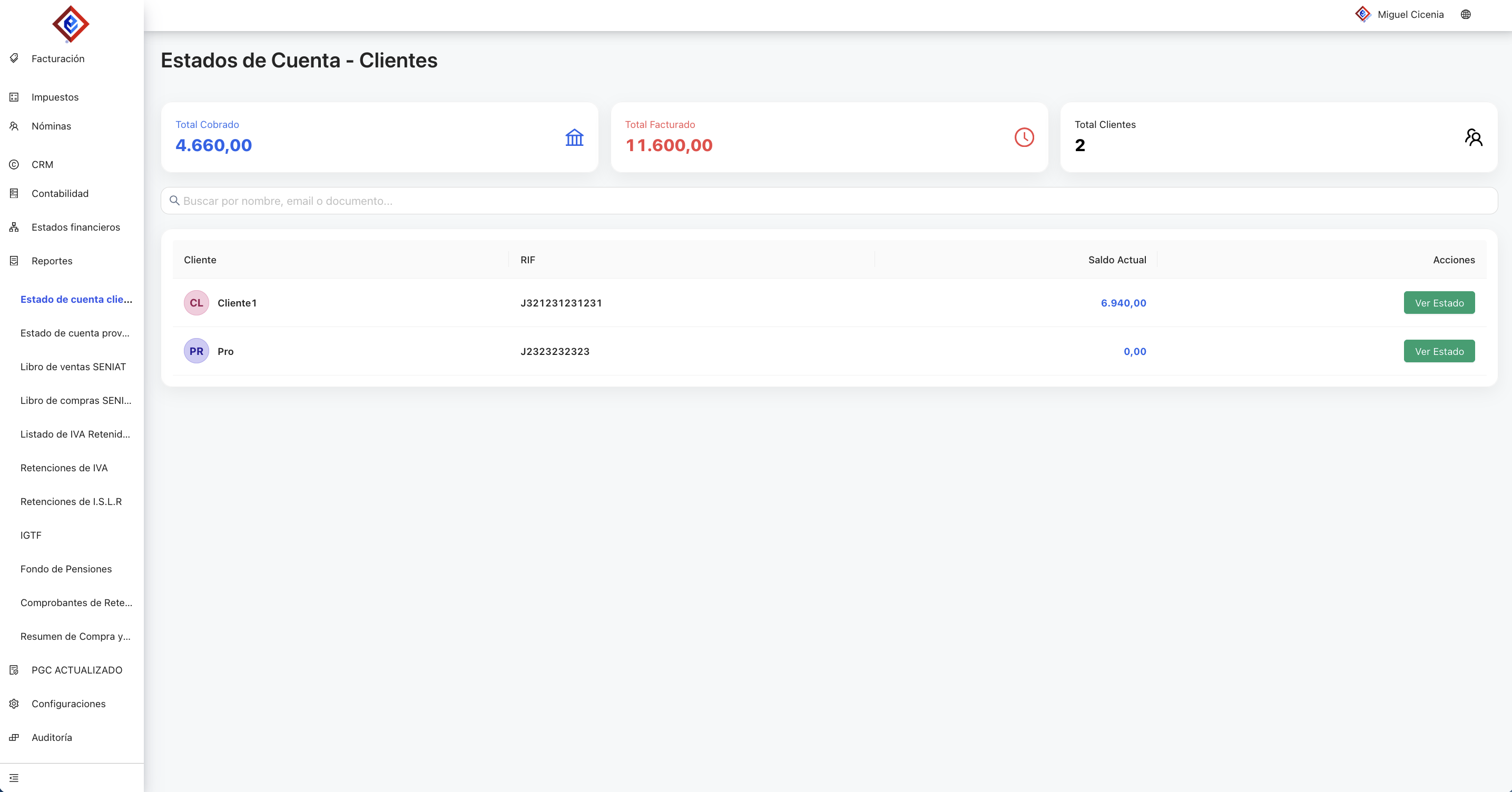Image resolution: width=1512 pixels, height=792 pixels.
Task: View account statement for Cliente1
Action: (x=1439, y=303)
